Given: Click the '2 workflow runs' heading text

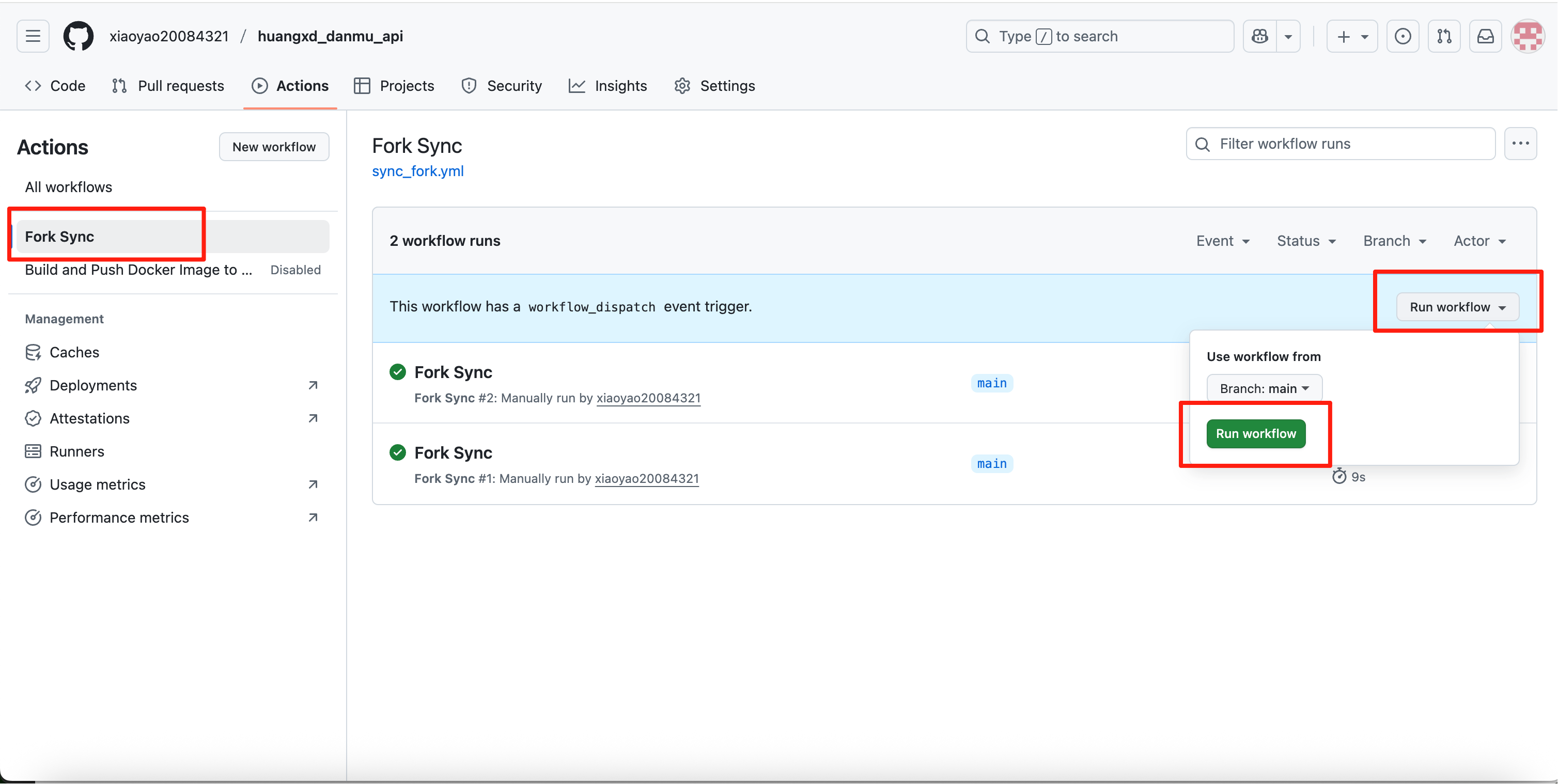Looking at the screenshot, I should click(445, 241).
